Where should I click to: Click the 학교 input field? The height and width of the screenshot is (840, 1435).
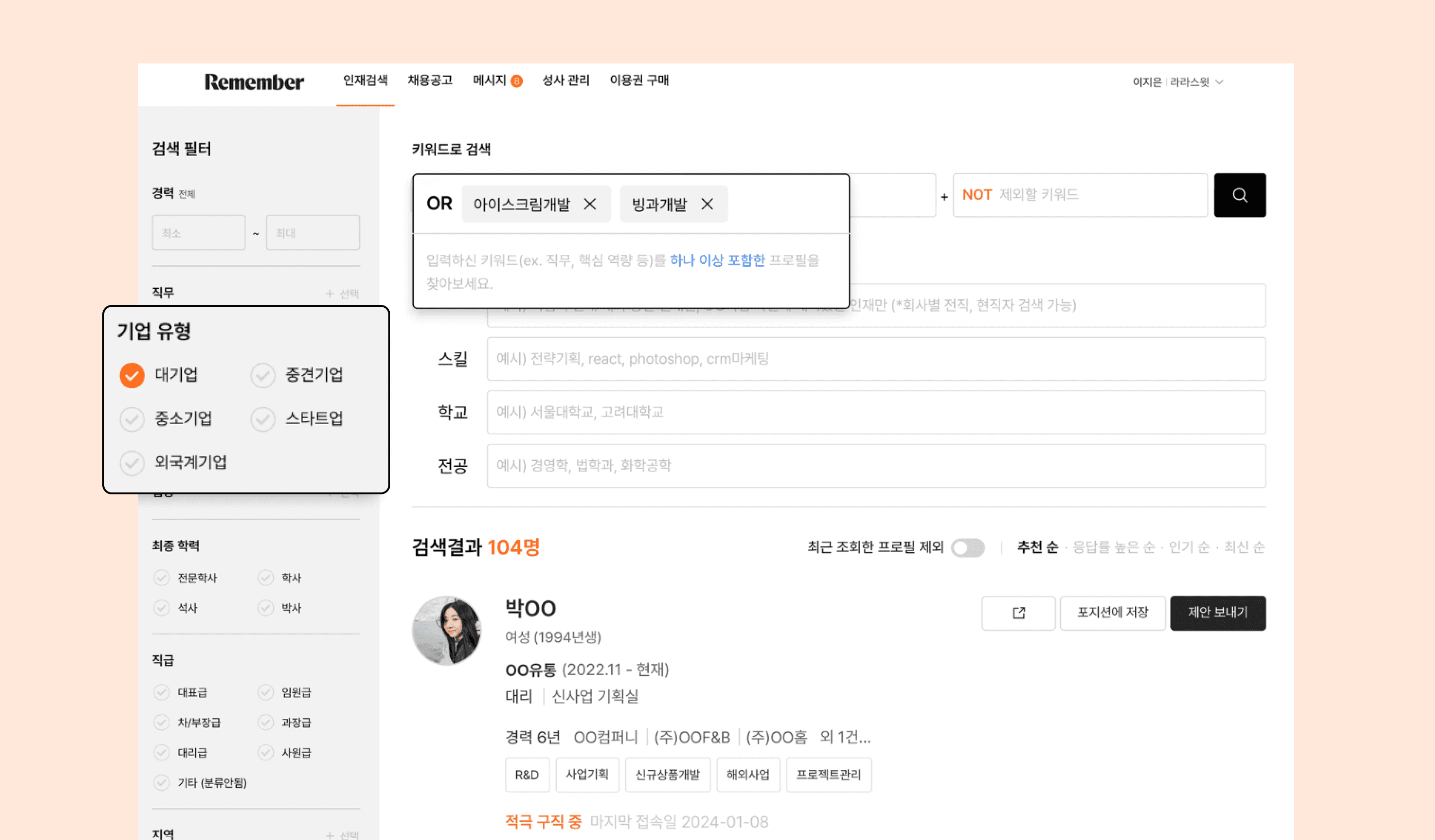pyautogui.click(x=876, y=412)
